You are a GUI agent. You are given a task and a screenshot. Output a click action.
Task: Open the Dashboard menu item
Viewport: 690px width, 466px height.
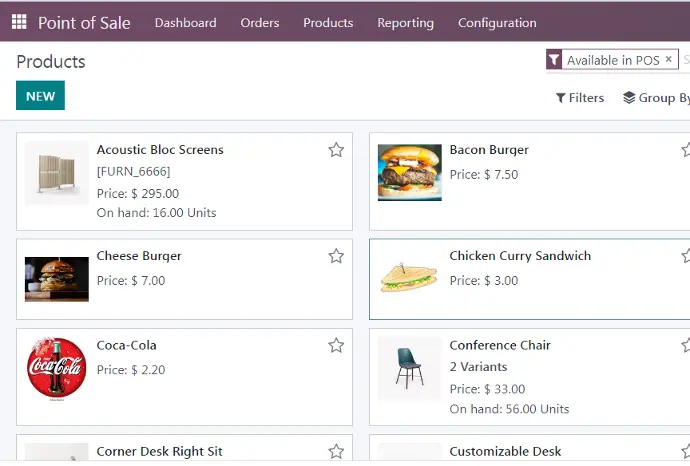(186, 23)
